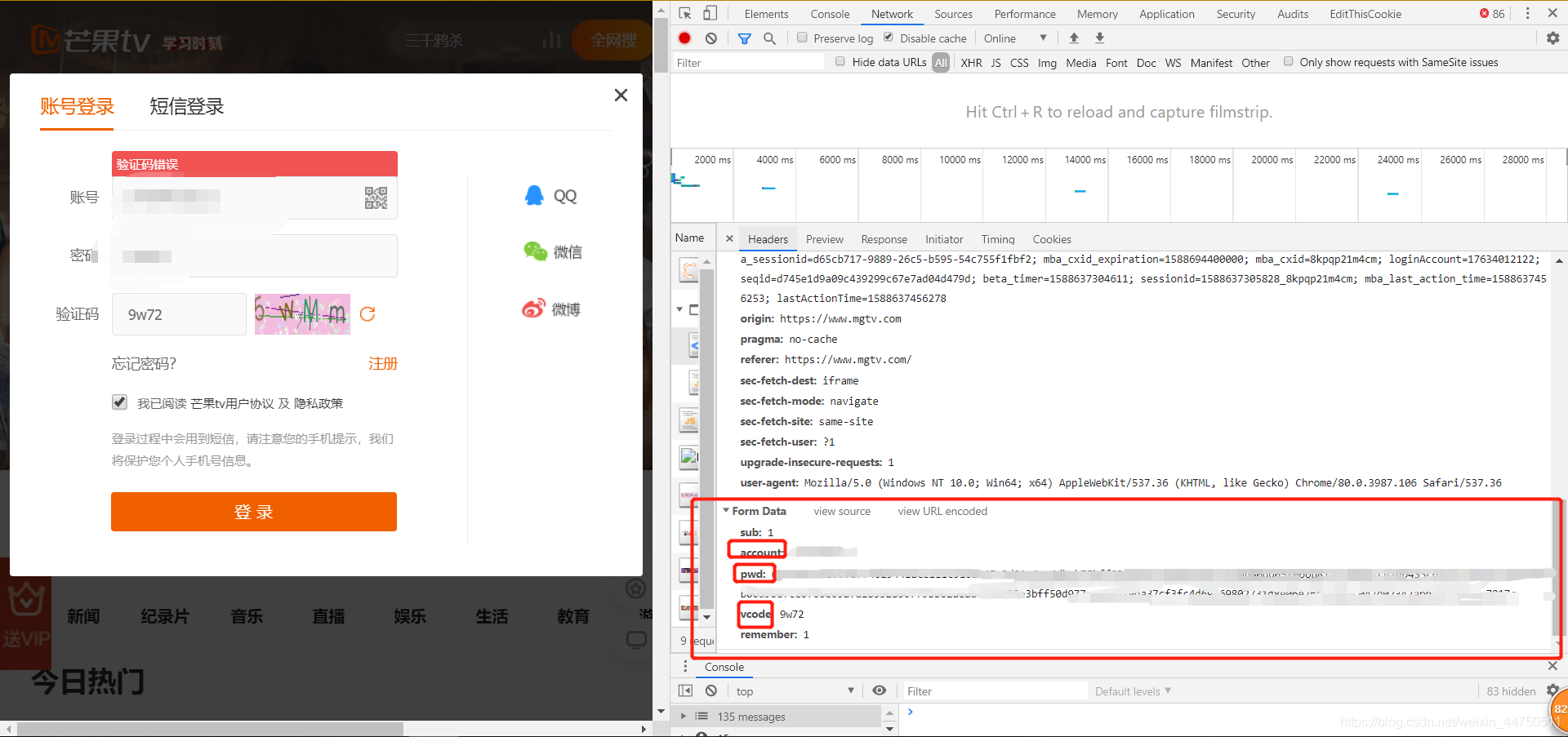Open the EditThisCookie tab
The height and width of the screenshot is (737, 1568).
pyautogui.click(x=1365, y=14)
